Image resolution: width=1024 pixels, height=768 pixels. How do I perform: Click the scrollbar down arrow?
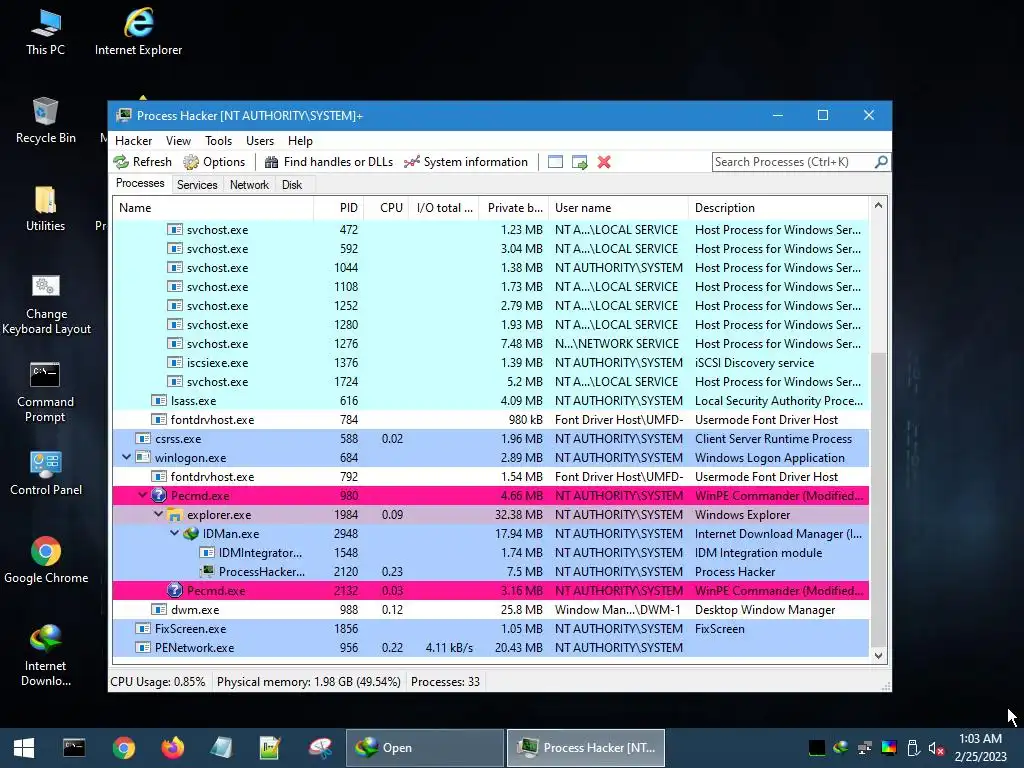pos(878,655)
